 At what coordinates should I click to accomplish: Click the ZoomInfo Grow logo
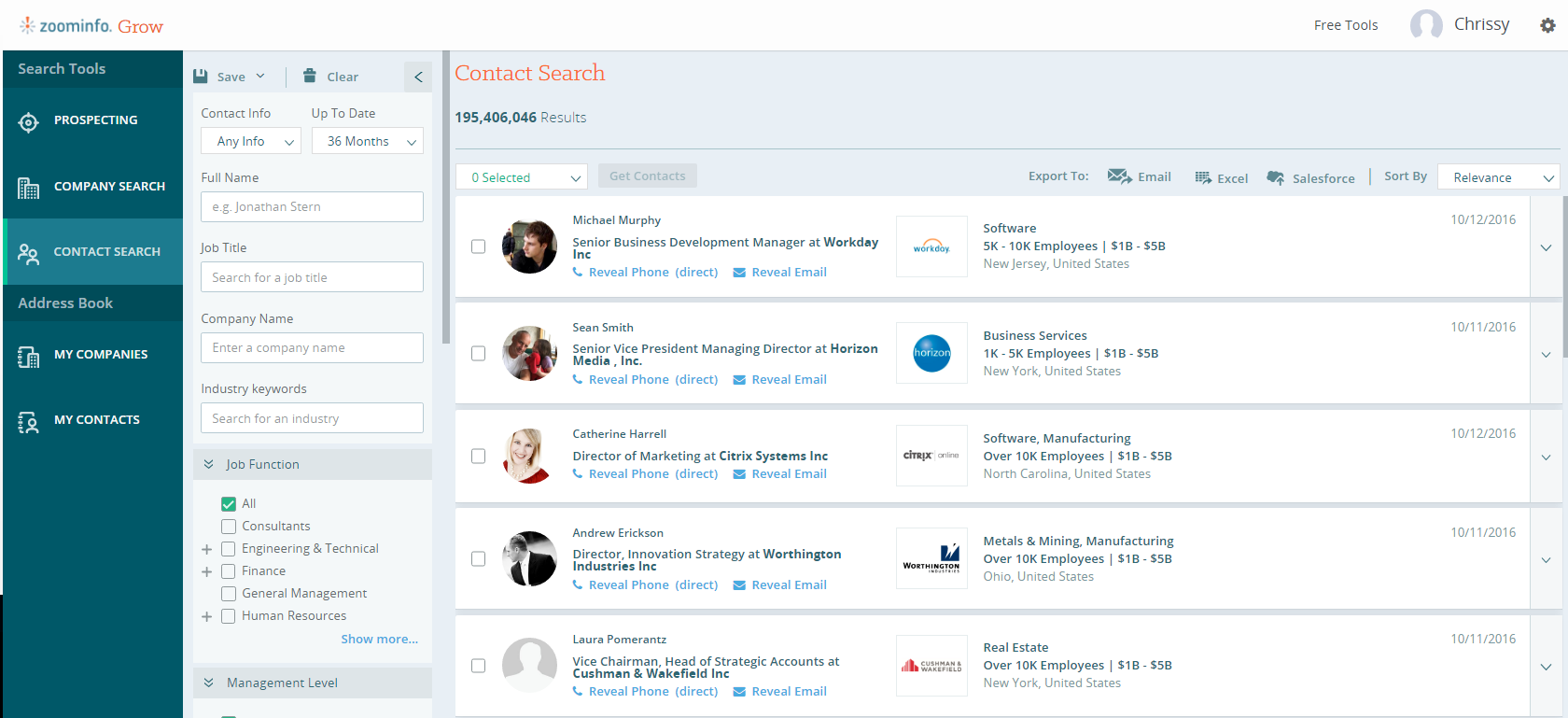pos(91,25)
